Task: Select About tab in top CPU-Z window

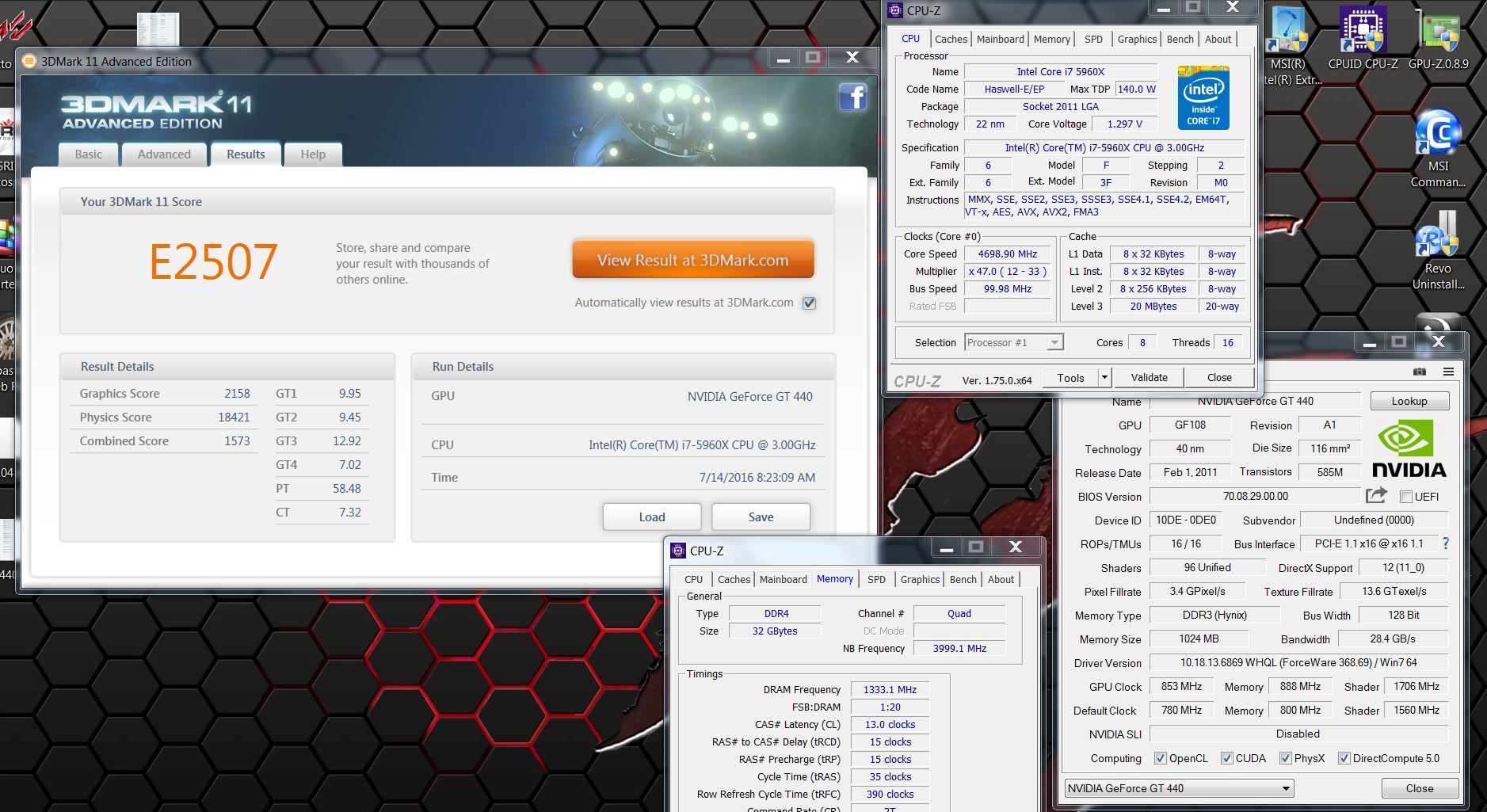Action: (x=1218, y=39)
